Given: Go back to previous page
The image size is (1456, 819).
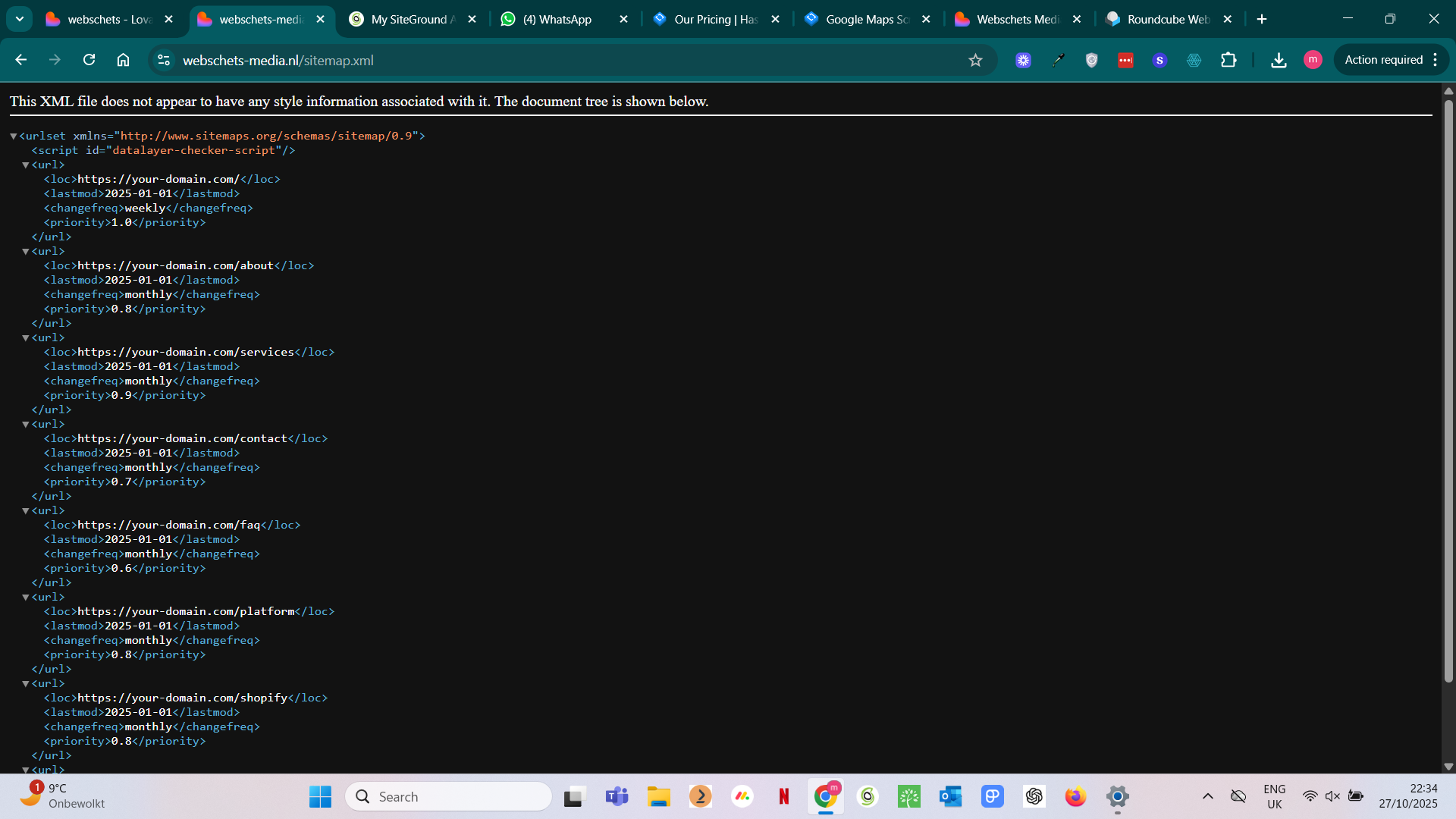Looking at the screenshot, I should pos(21,60).
